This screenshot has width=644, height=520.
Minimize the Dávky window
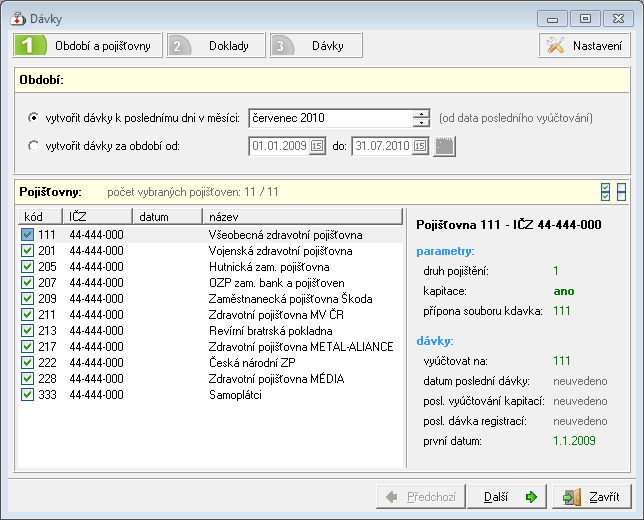552,19
